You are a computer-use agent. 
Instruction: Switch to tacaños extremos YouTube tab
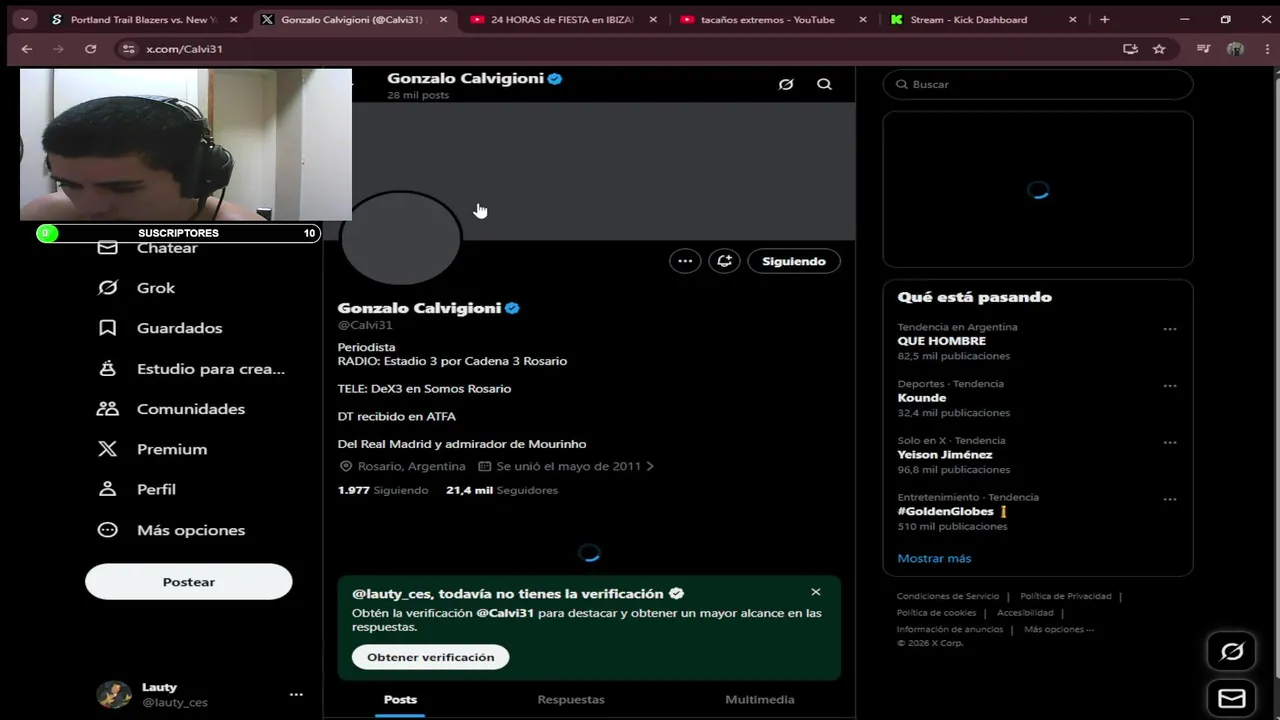[x=767, y=19]
